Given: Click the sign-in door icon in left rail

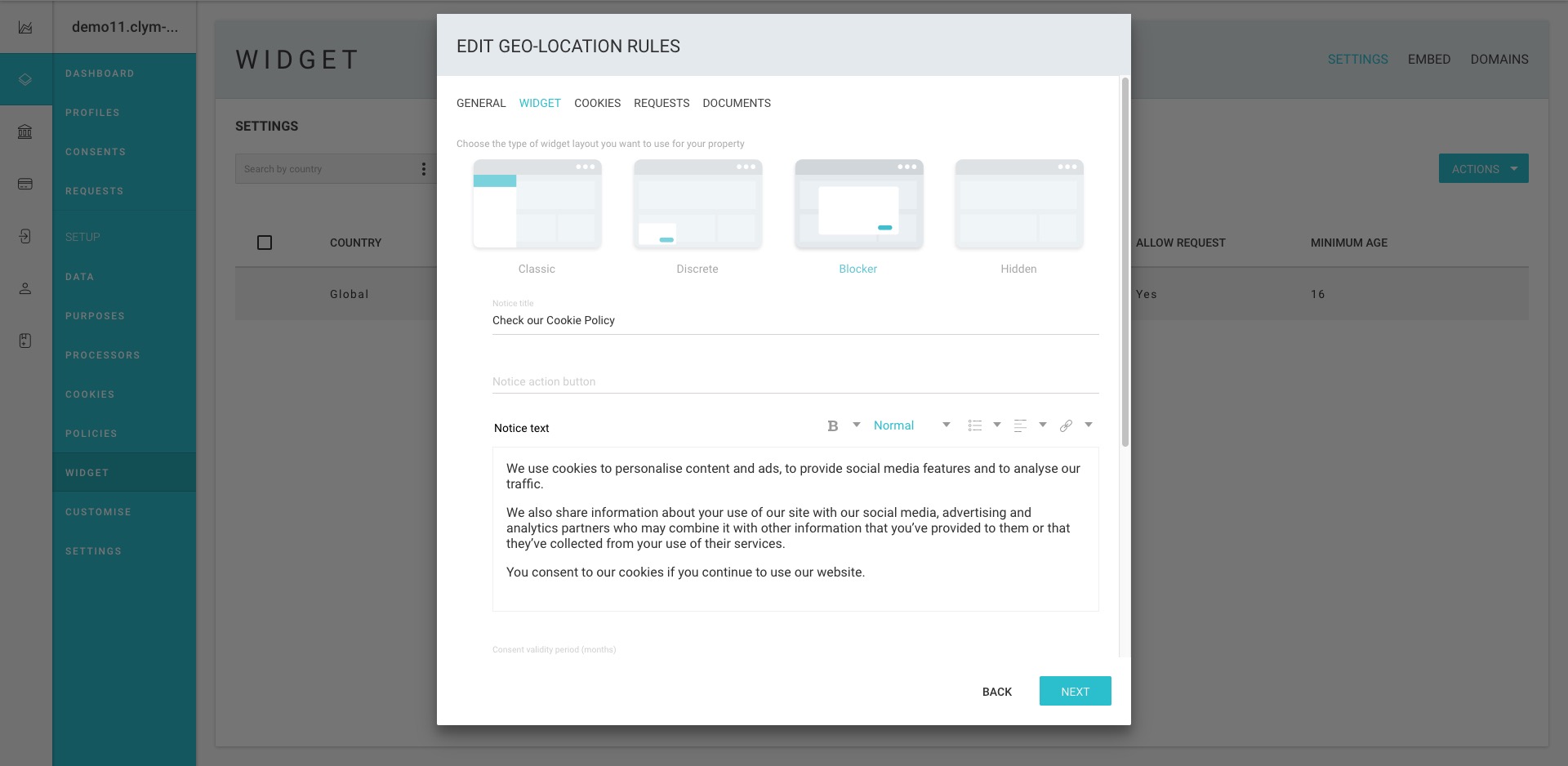Looking at the screenshot, I should pos(25,236).
